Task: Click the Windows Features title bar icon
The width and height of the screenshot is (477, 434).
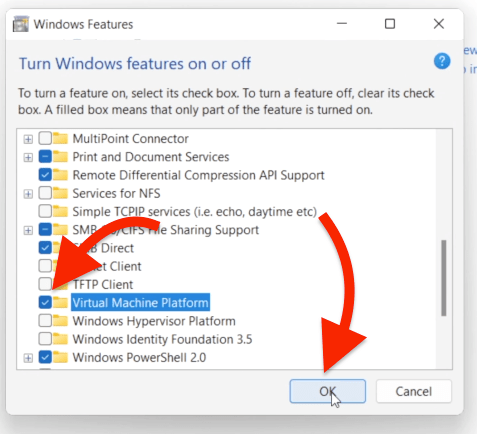Action: [x=20, y=24]
